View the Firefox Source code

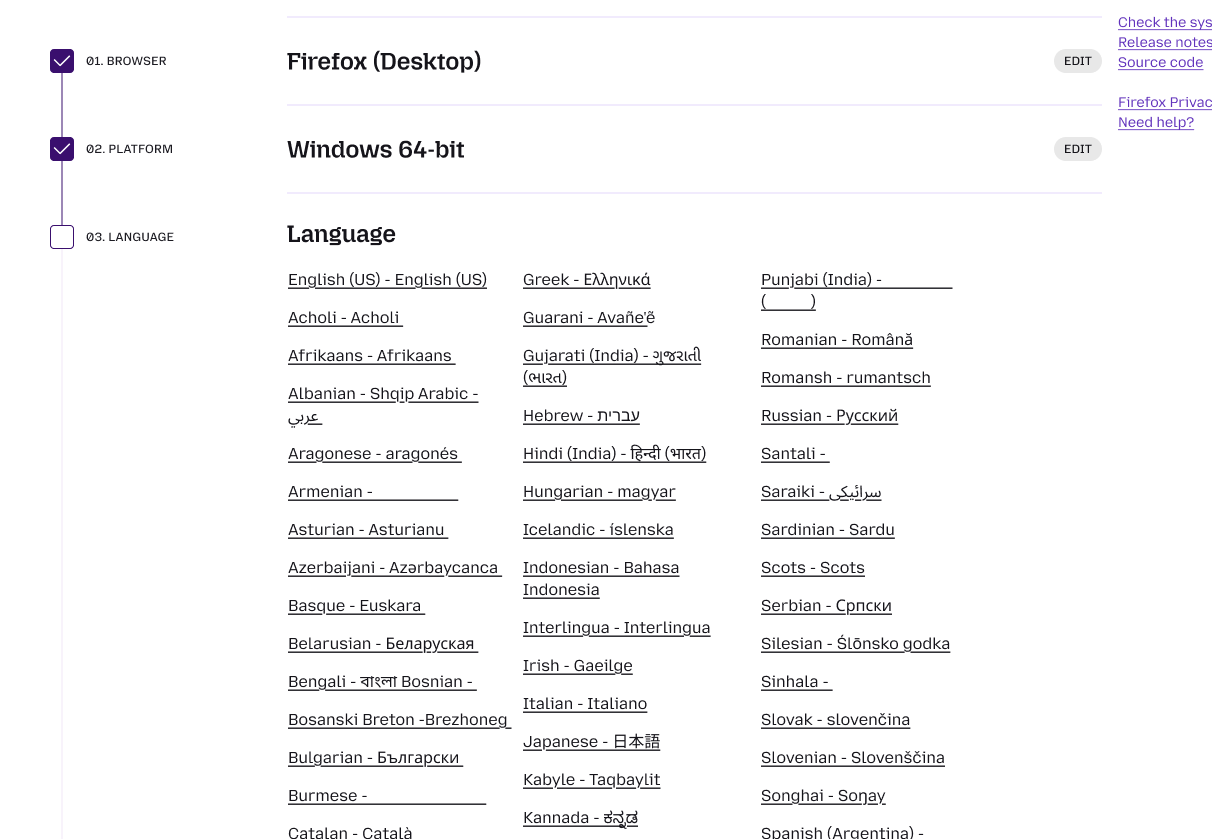pyautogui.click(x=1160, y=62)
